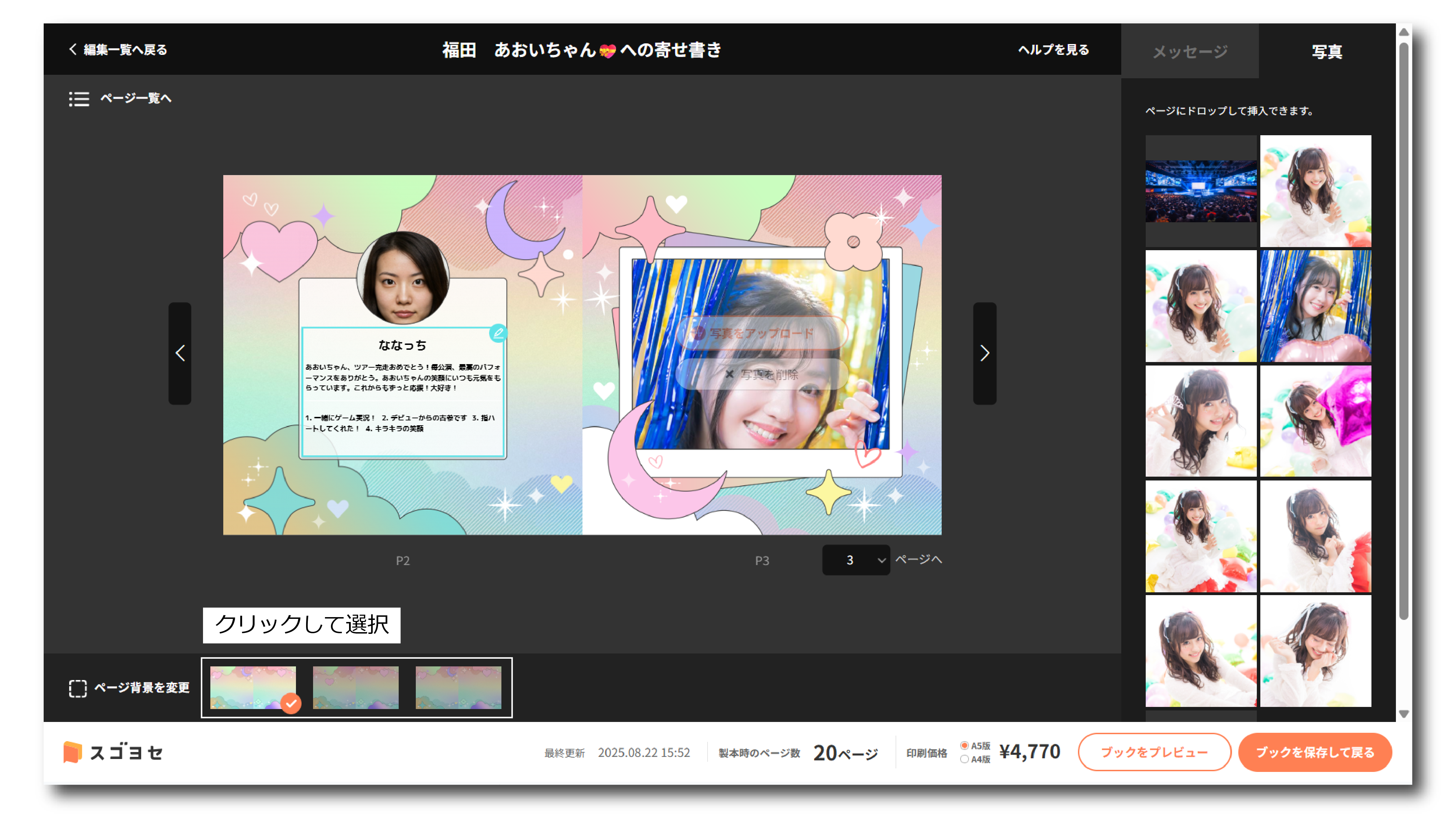Screen dimensions: 1456x817
Task: Click the ブックをプレビュー button
Action: click(1154, 752)
